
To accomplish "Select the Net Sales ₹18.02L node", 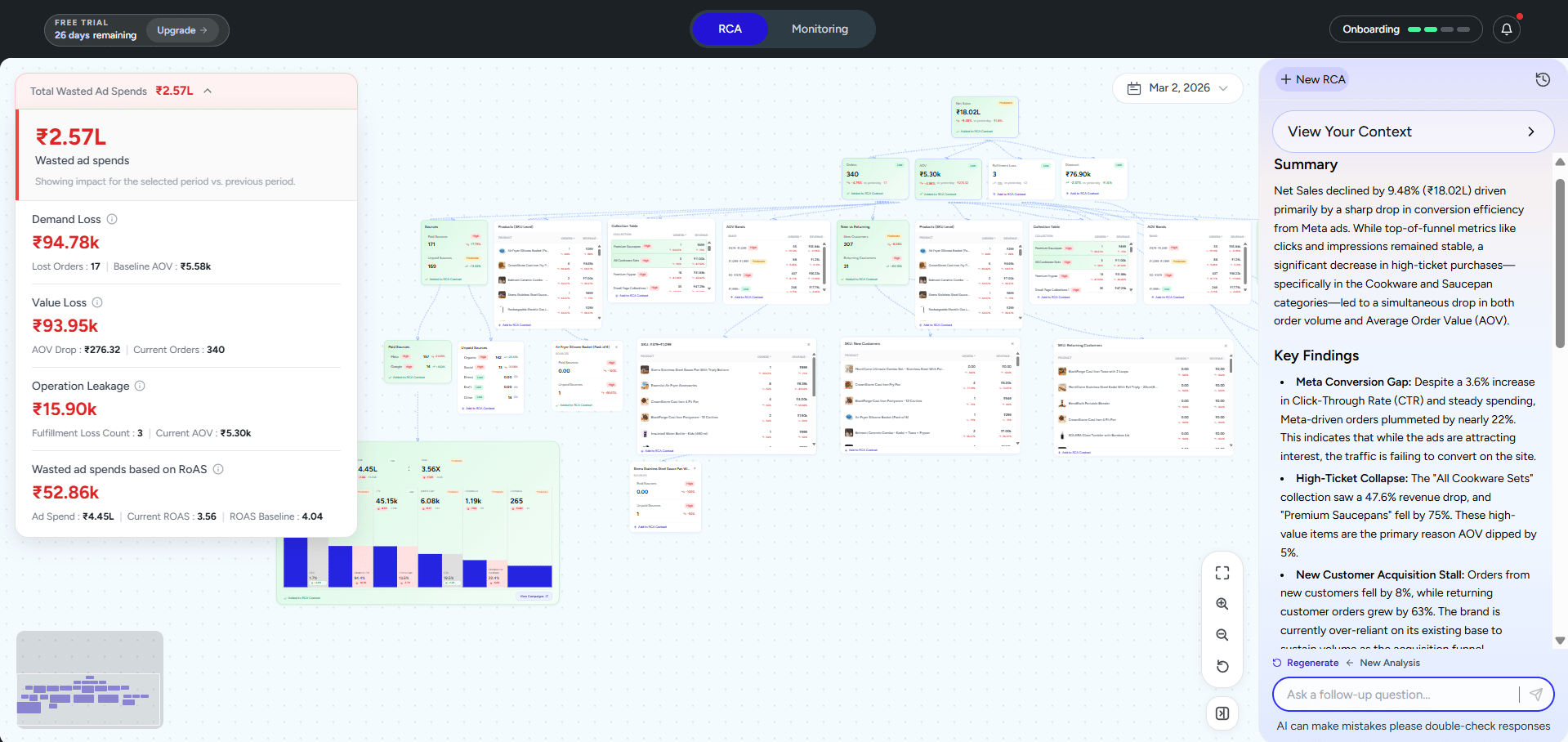I will click(x=985, y=117).
